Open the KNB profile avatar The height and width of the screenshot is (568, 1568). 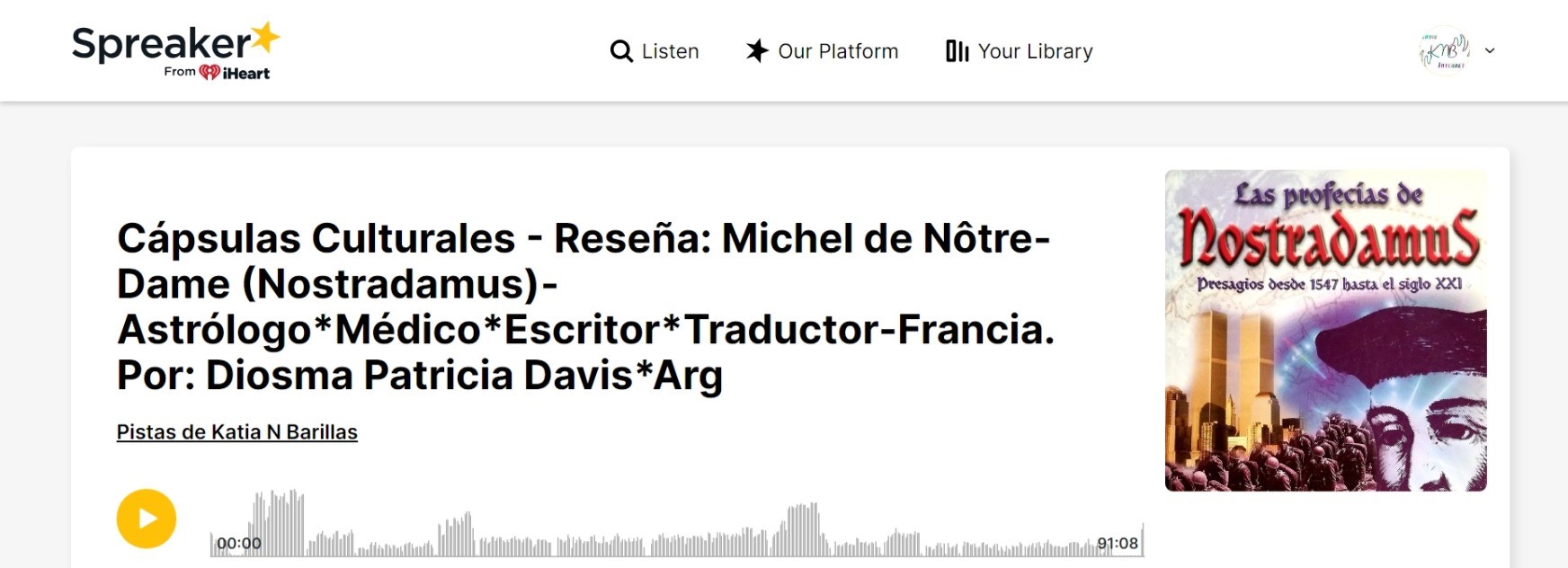(x=1444, y=51)
